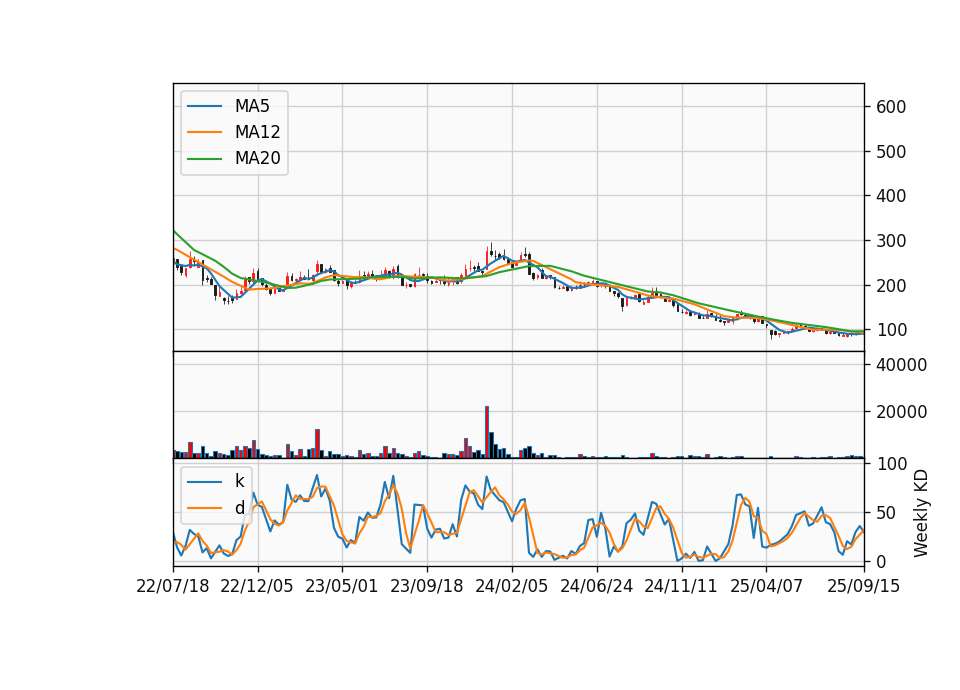Click the 23/09/18 date label
This screenshot has height=690, width=960.
pyautogui.click(x=427, y=586)
